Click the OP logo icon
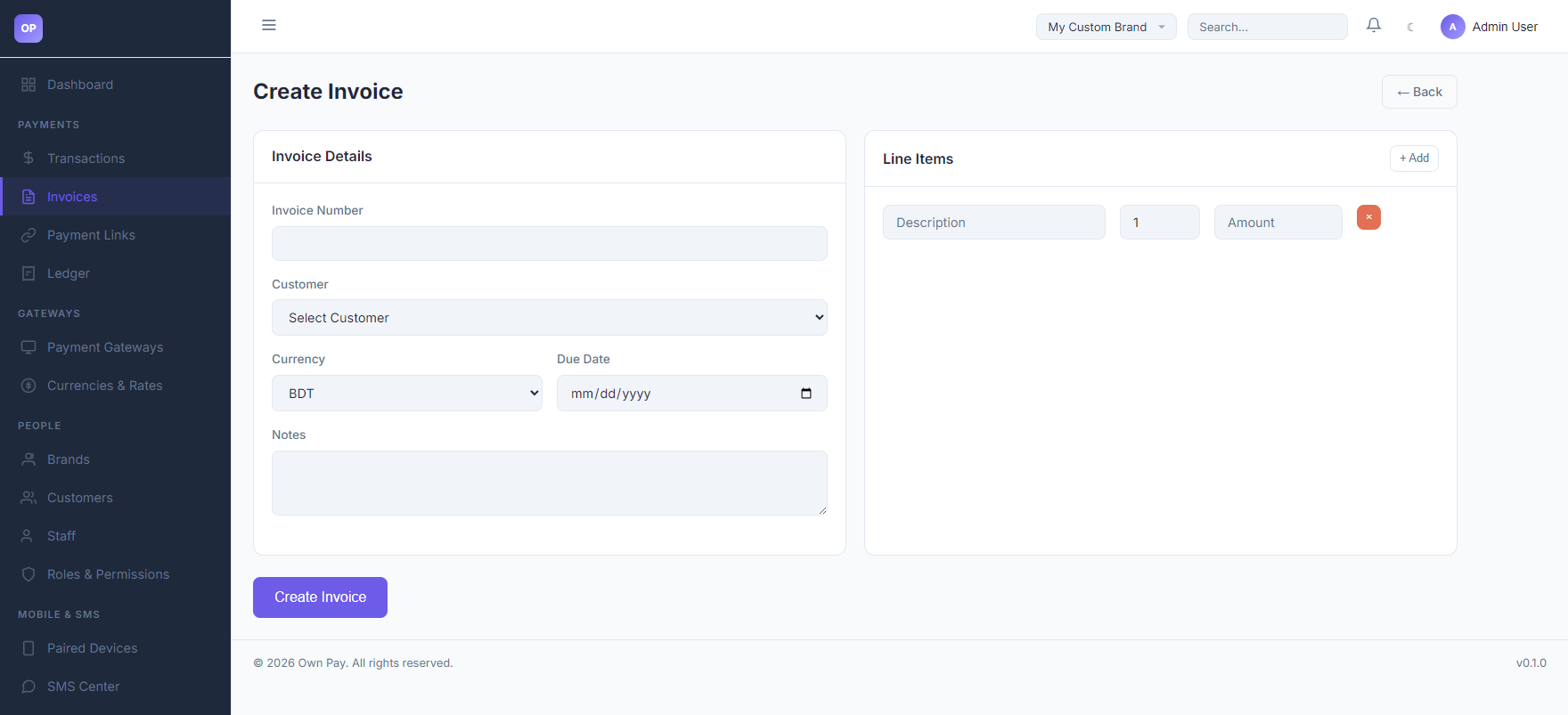 click(29, 28)
